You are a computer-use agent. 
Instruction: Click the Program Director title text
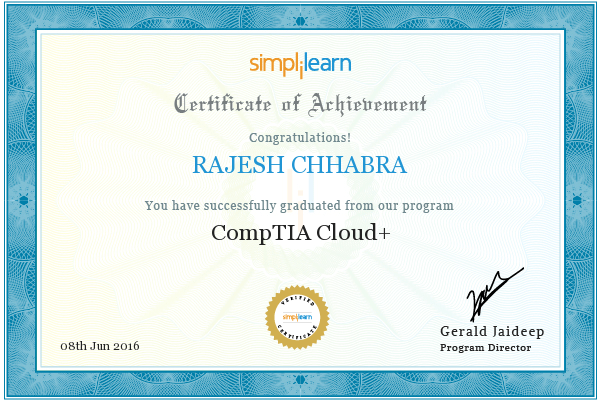point(486,348)
